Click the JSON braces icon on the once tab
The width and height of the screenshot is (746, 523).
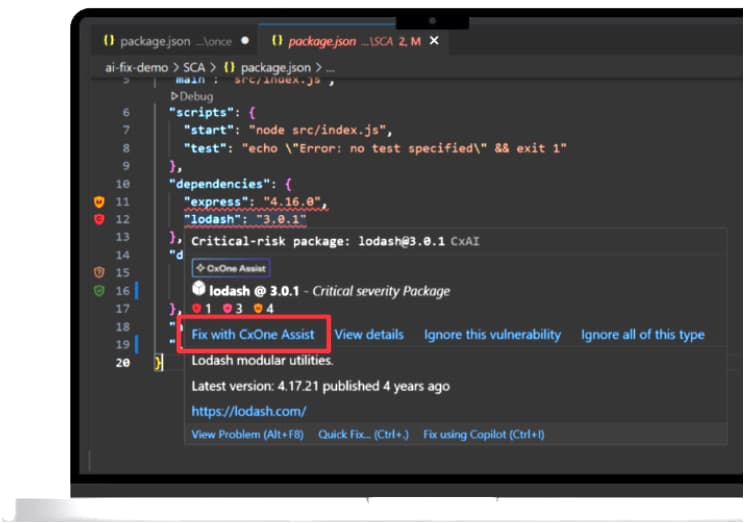click(x=109, y=41)
